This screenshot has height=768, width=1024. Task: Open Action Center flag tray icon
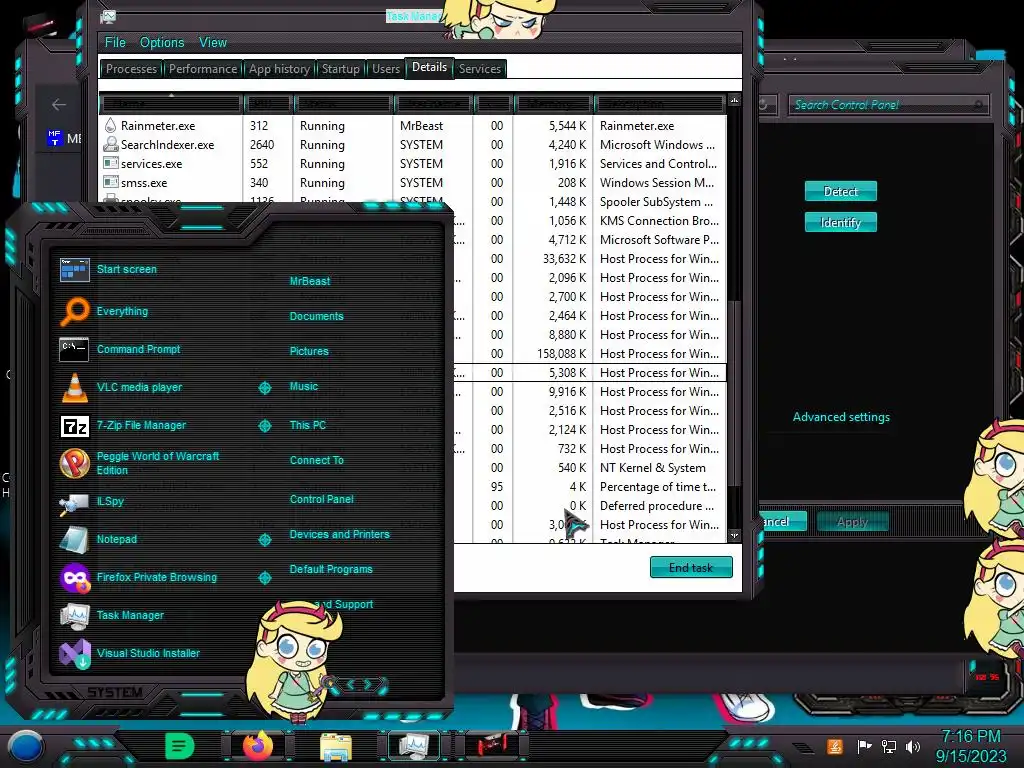point(864,746)
